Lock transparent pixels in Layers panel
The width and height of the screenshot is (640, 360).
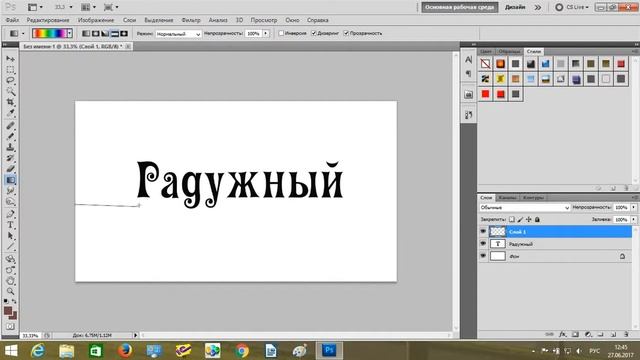tap(512, 220)
